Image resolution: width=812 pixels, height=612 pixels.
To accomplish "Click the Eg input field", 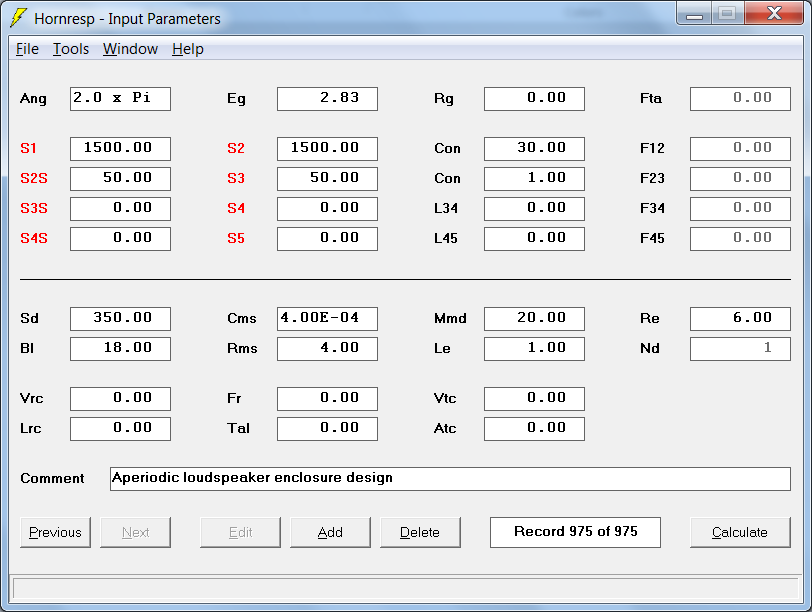I will click(x=327, y=99).
